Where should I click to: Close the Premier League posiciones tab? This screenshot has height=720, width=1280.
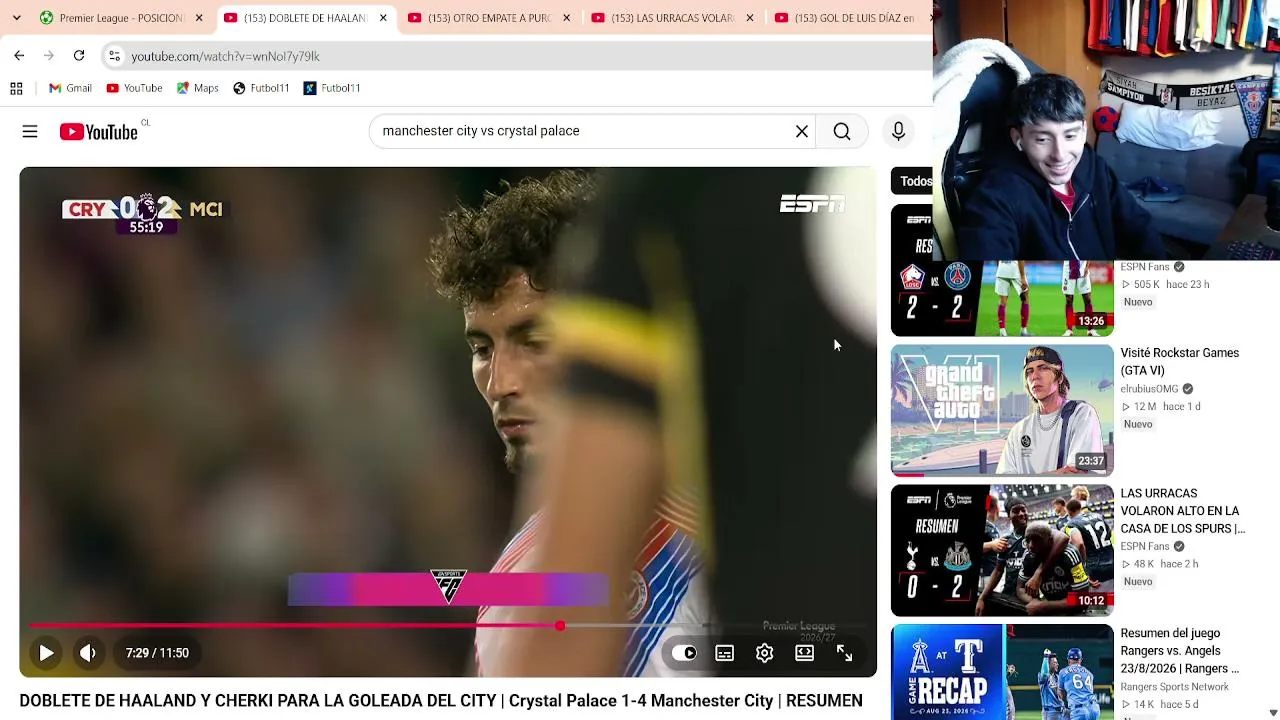[199, 18]
